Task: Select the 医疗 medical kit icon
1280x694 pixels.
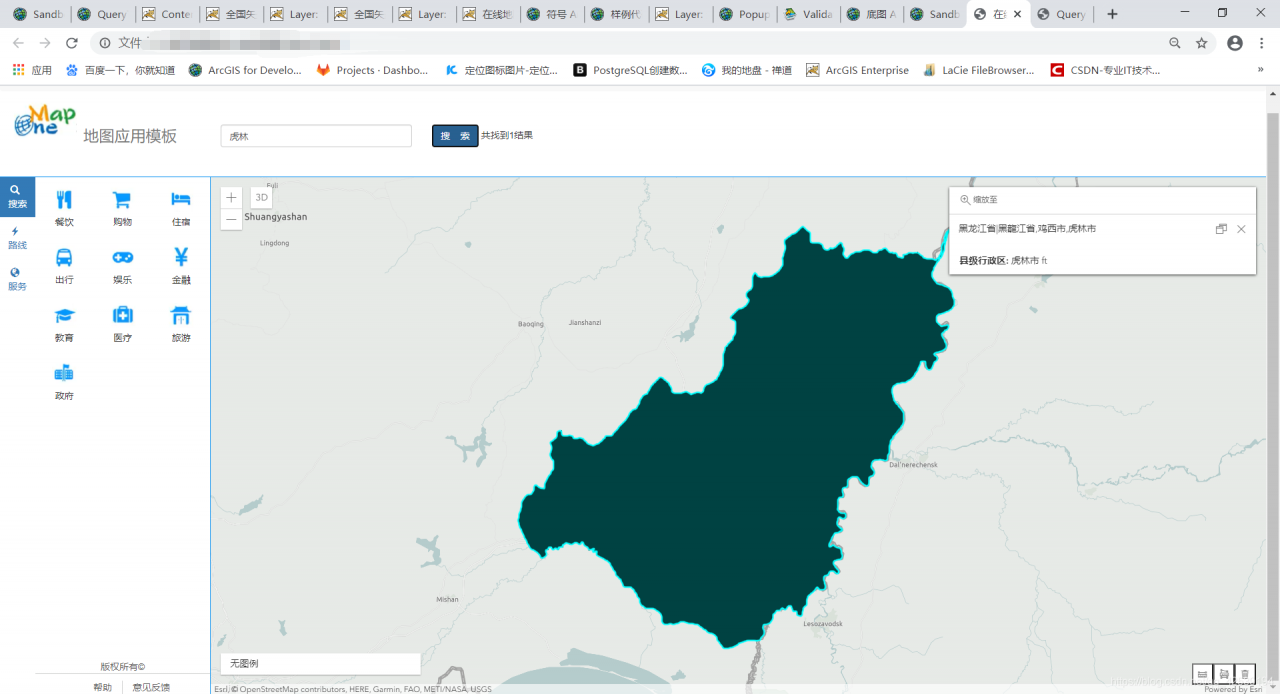Action: (122, 315)
